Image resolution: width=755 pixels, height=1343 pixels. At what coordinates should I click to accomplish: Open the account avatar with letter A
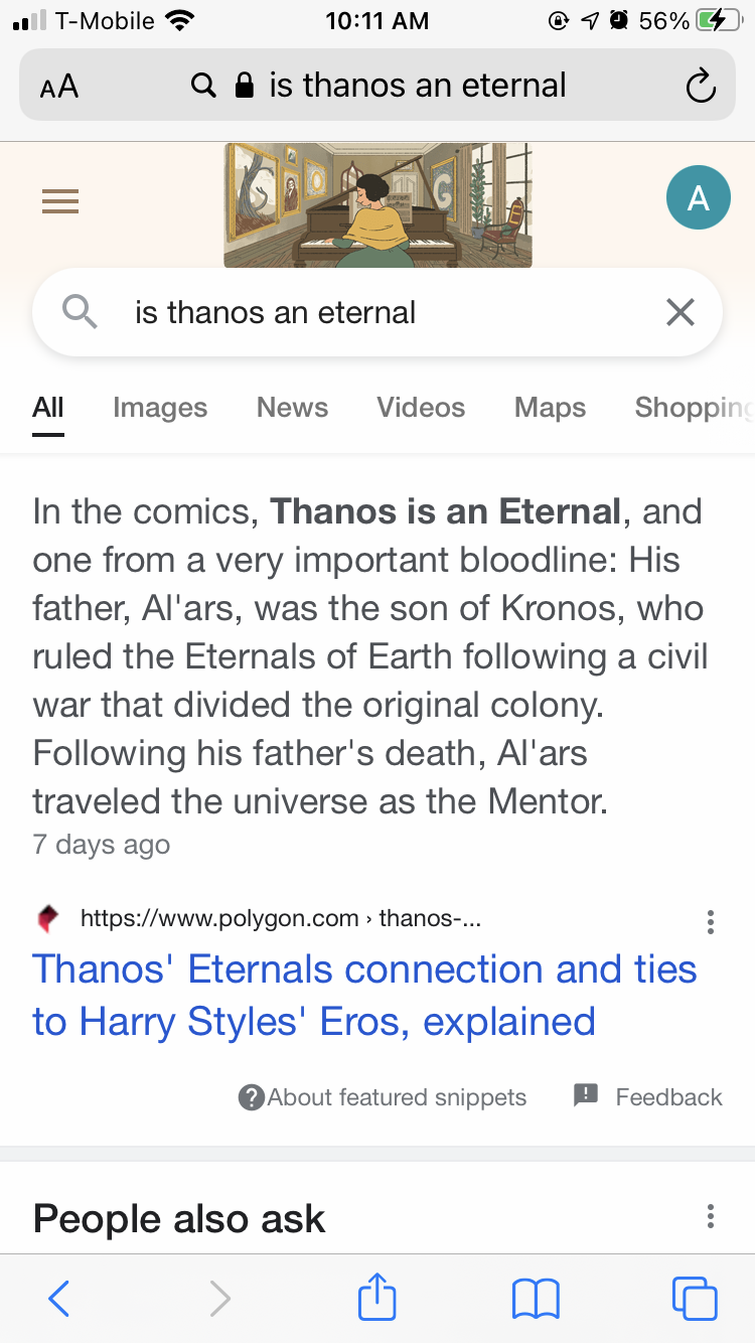tap(698, 198)
